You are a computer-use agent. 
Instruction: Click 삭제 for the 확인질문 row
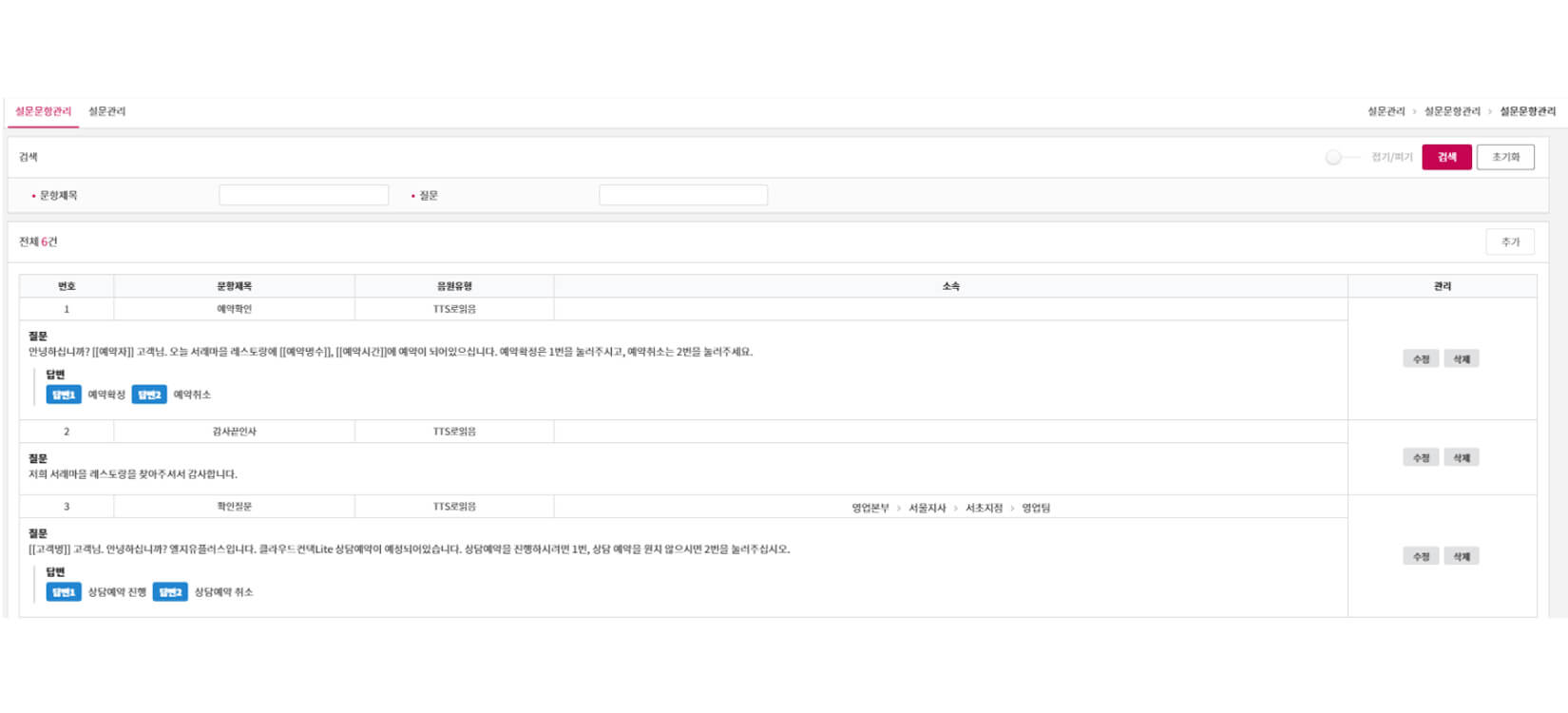(1461, 557)
